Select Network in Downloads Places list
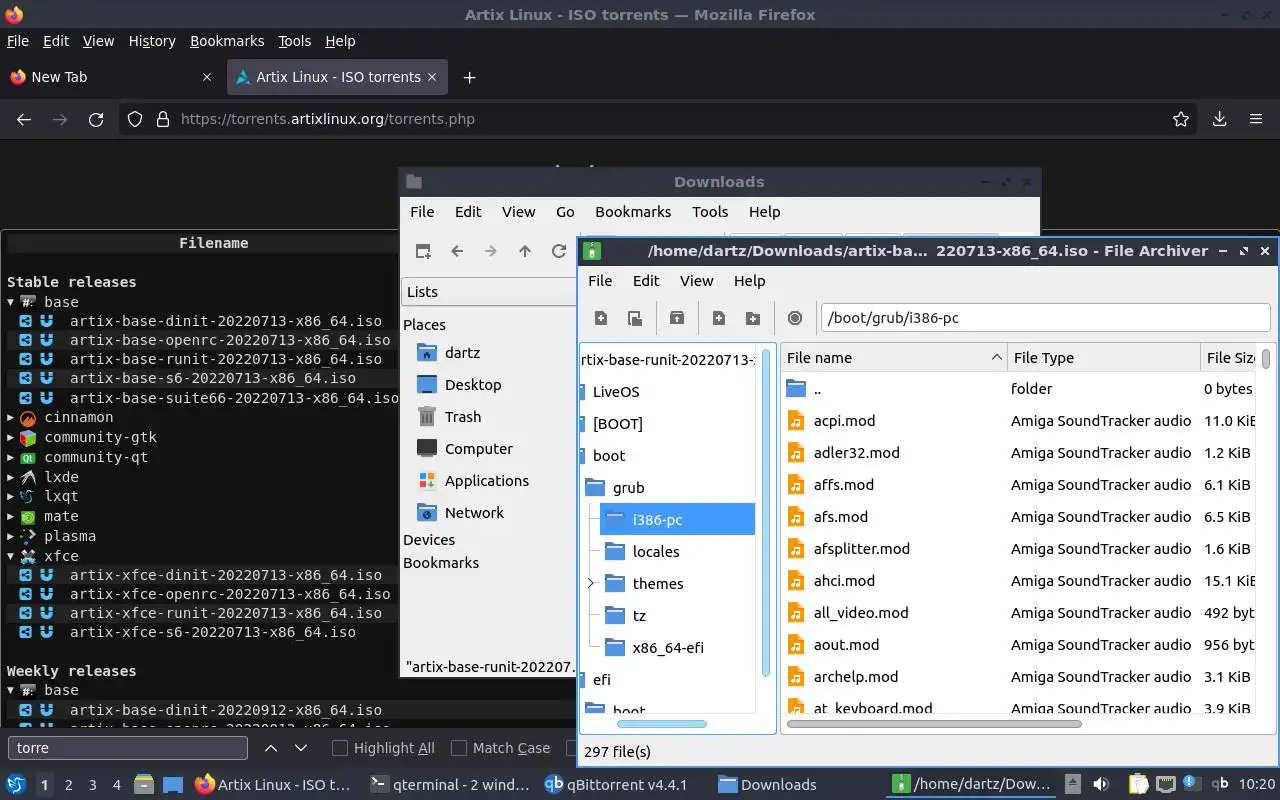The height and width of the screenshot is (800, 1280). [x=474, y=513]
